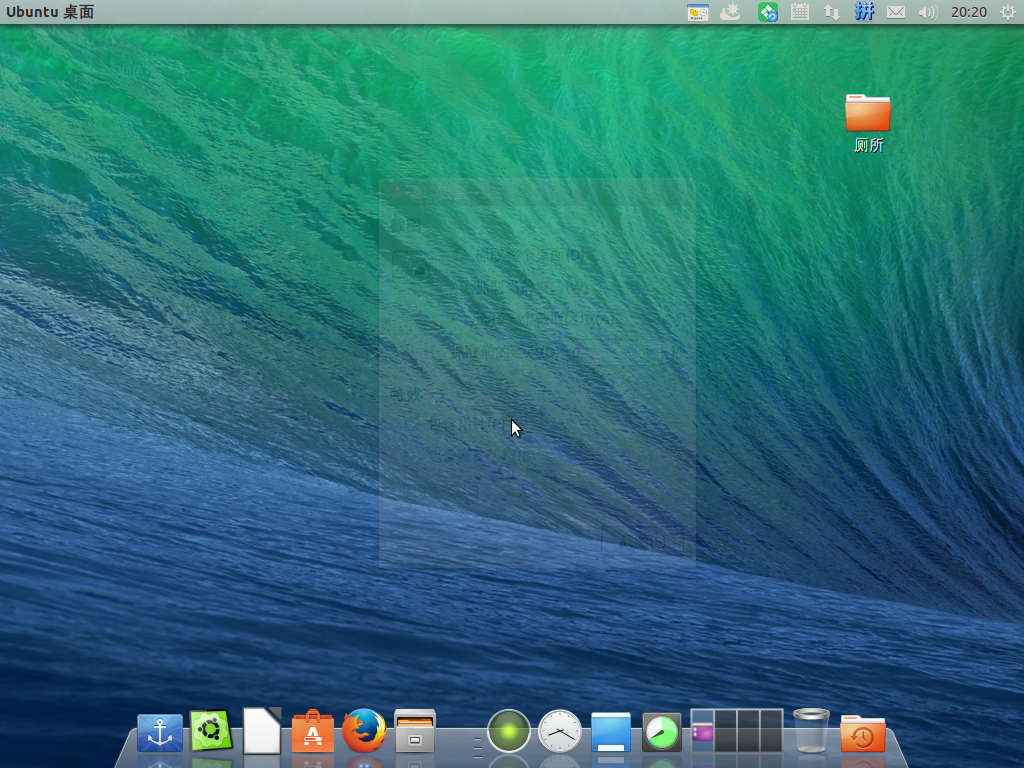Image resolution: width=1024 pixels, height=768 pixels.
Task: Launch the green Ubuntu logo app in the dock
Action: pos(211,730)
